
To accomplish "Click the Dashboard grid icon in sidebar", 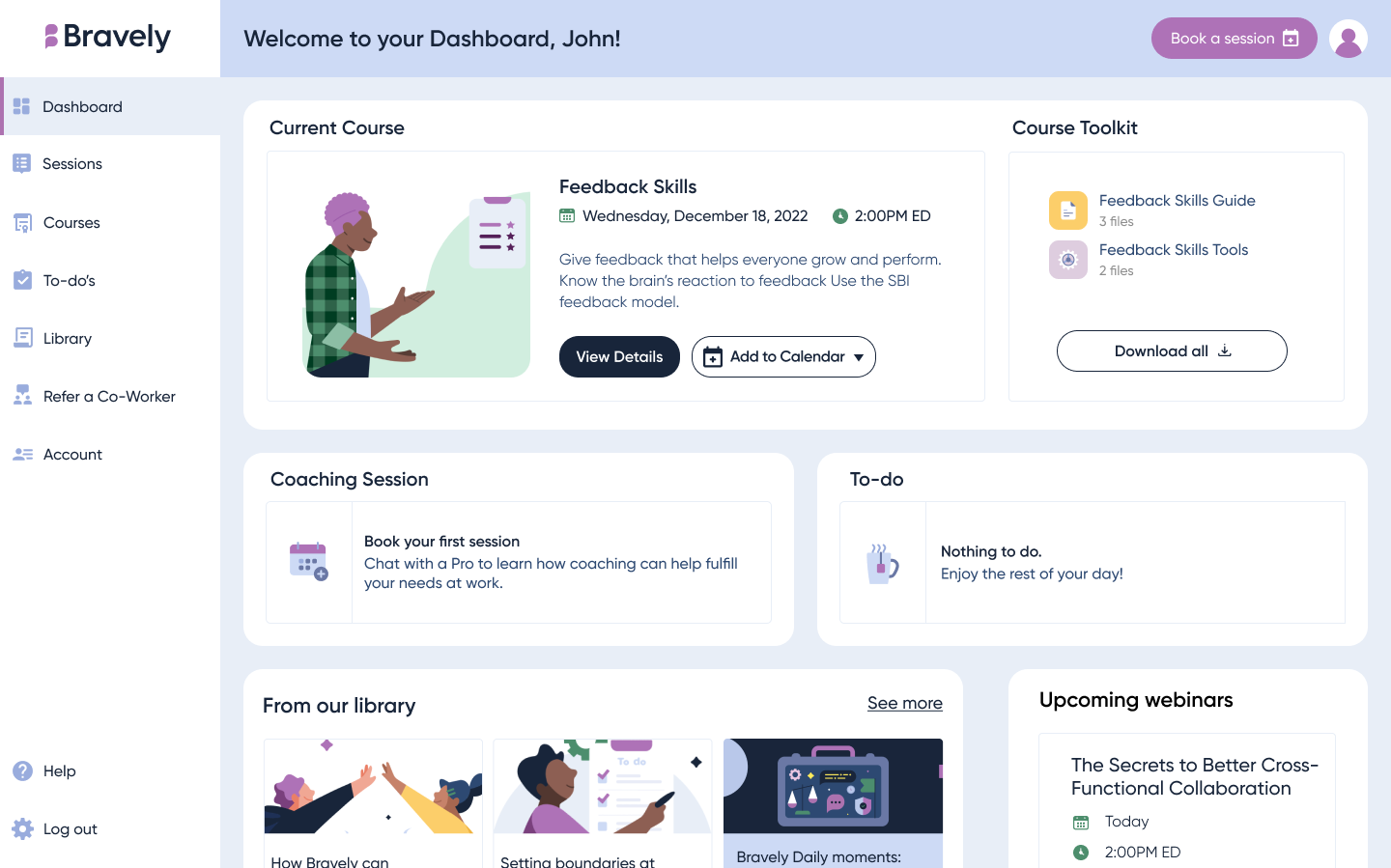I will pyautogui.click(x=22, y=106).
